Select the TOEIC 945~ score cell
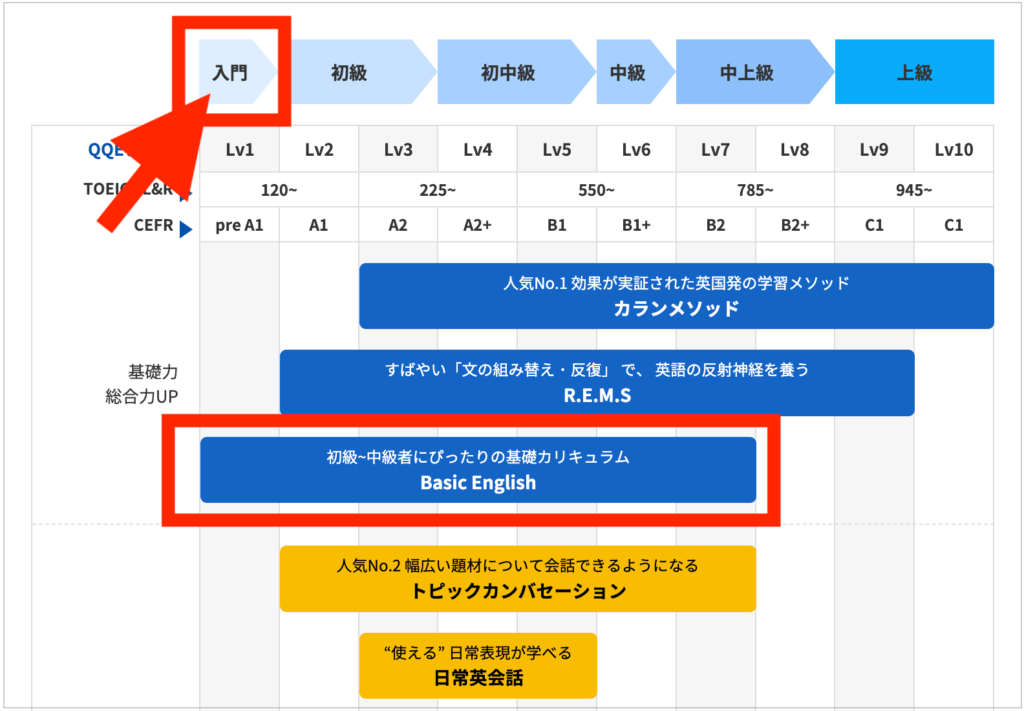This screenshot has width=1024, height=711. (914, 189)
